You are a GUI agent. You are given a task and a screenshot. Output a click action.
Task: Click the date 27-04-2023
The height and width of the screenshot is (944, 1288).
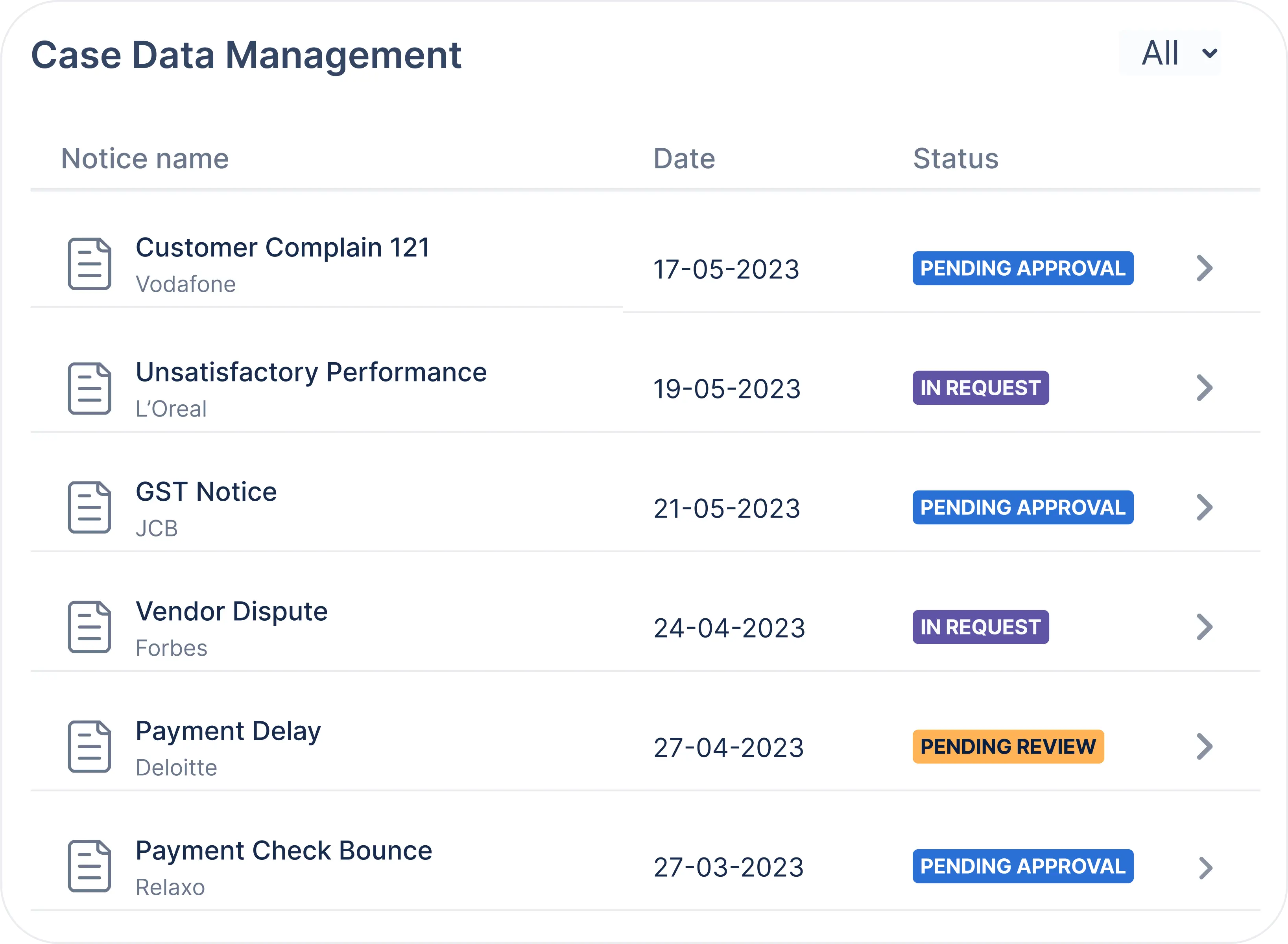(x=729, y=747)
